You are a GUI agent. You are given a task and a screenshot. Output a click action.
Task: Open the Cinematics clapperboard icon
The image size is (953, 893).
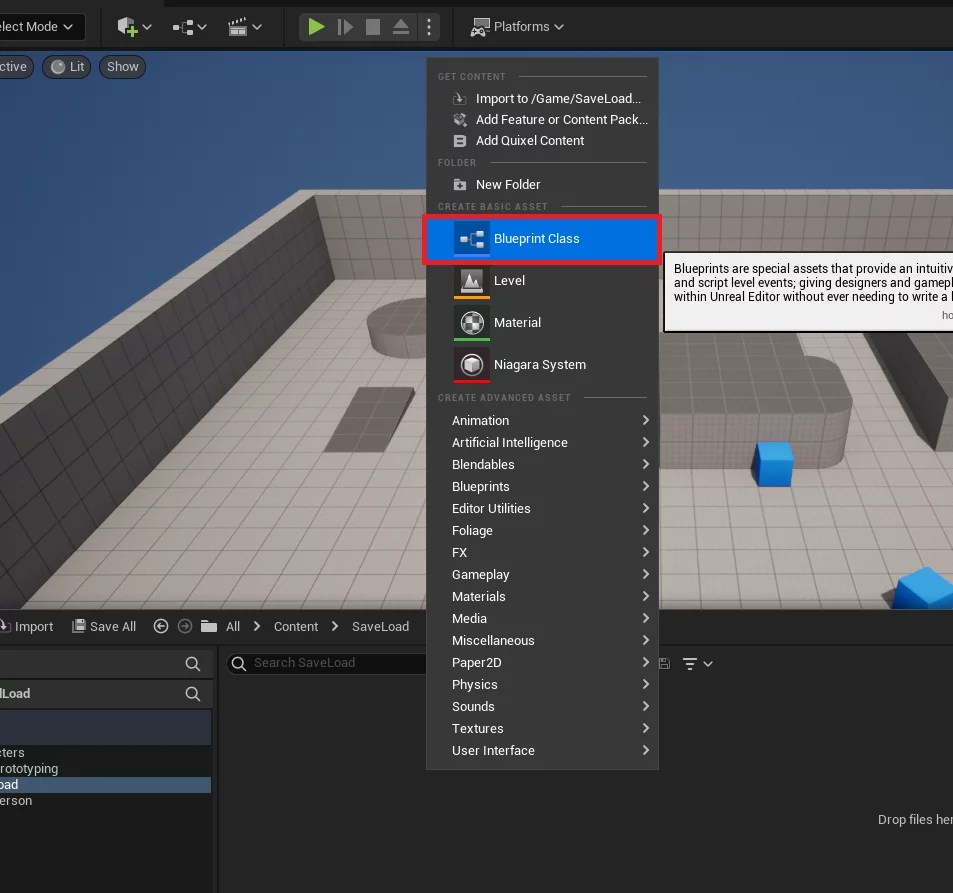[x=240, y=26]
